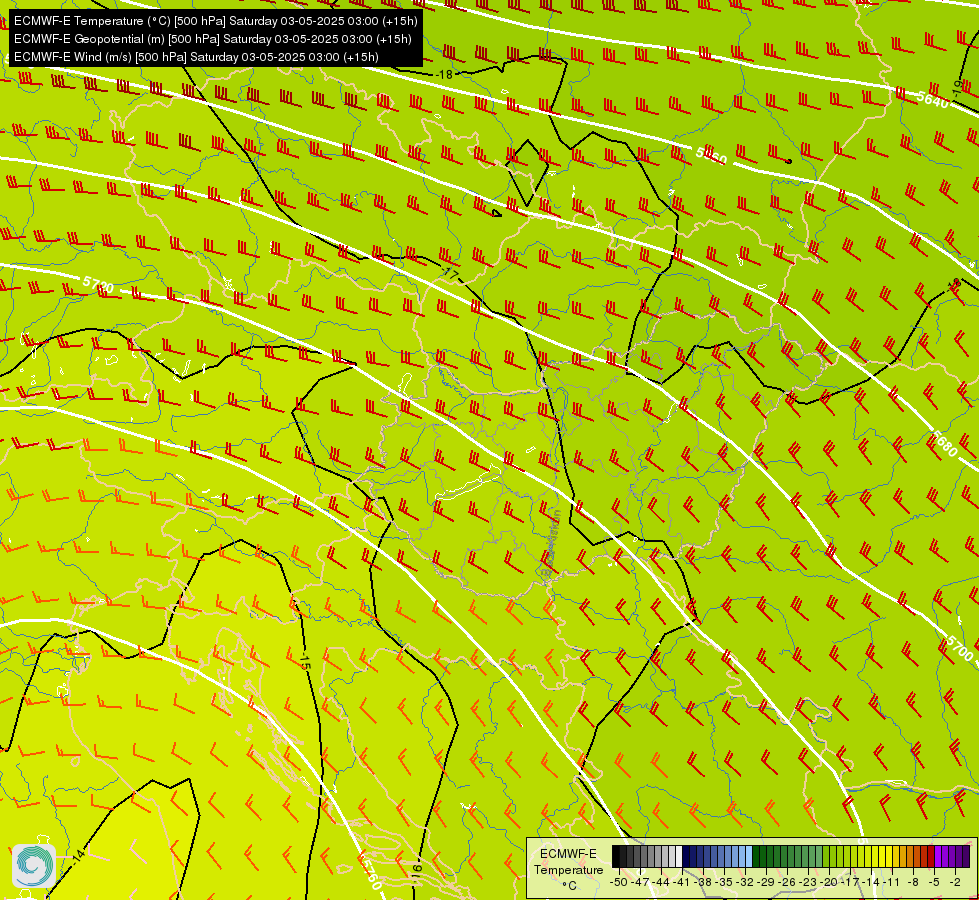
Task: Click the dark purple -2 legend swatch
Action: point(952,856)
